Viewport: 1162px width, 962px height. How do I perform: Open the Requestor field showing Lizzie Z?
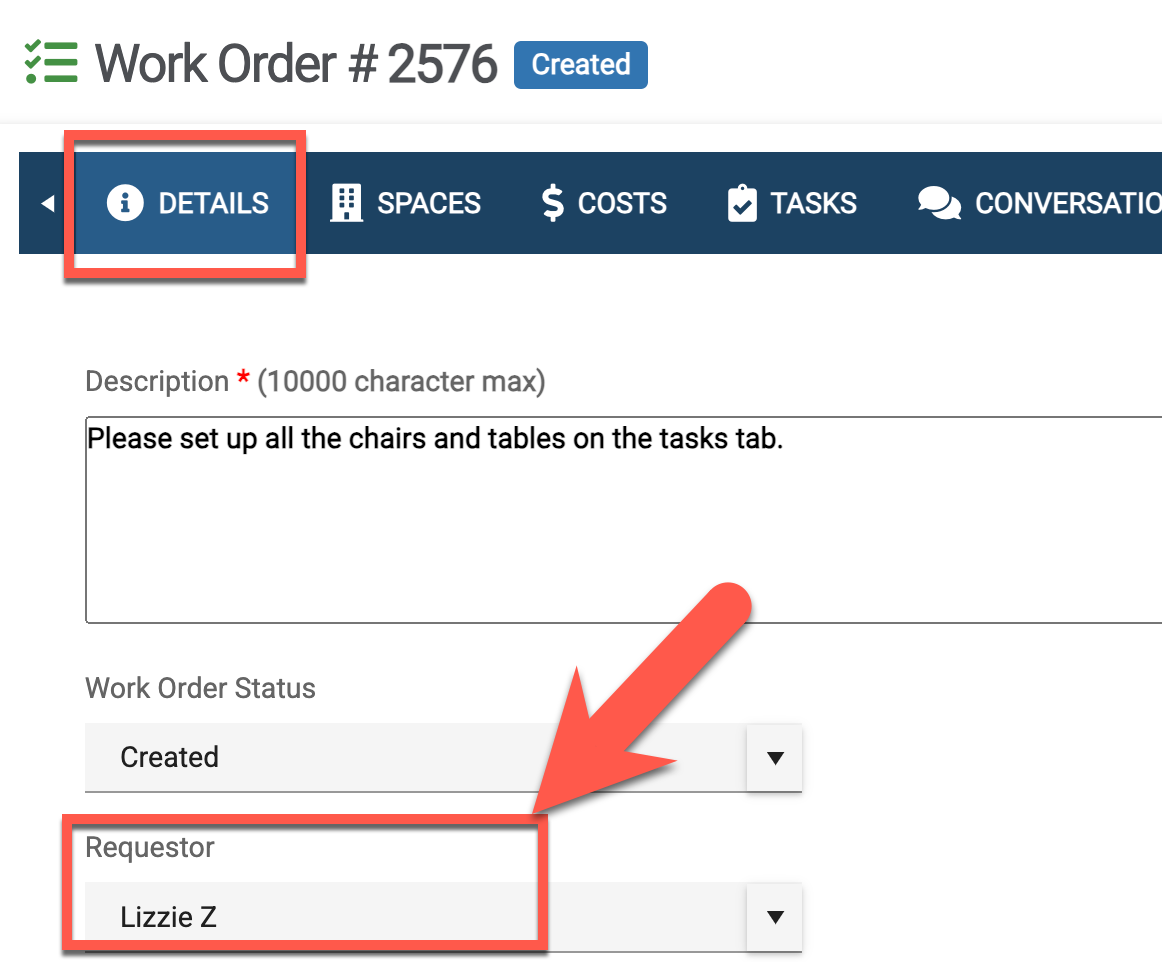click(x=415, y=917)
